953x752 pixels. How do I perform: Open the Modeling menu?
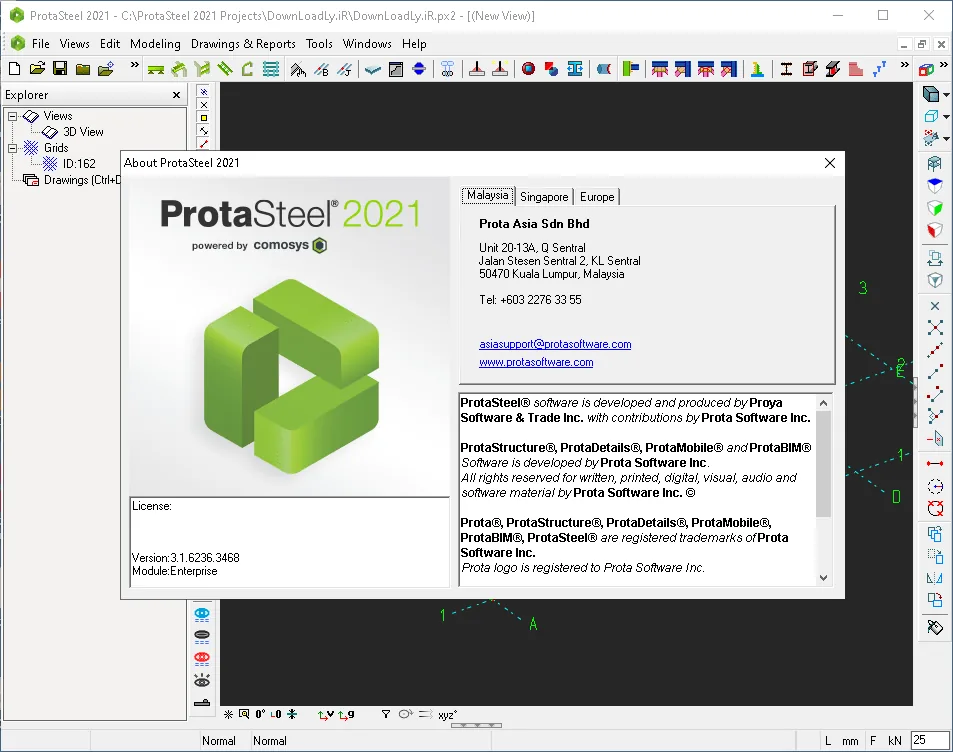155,44
